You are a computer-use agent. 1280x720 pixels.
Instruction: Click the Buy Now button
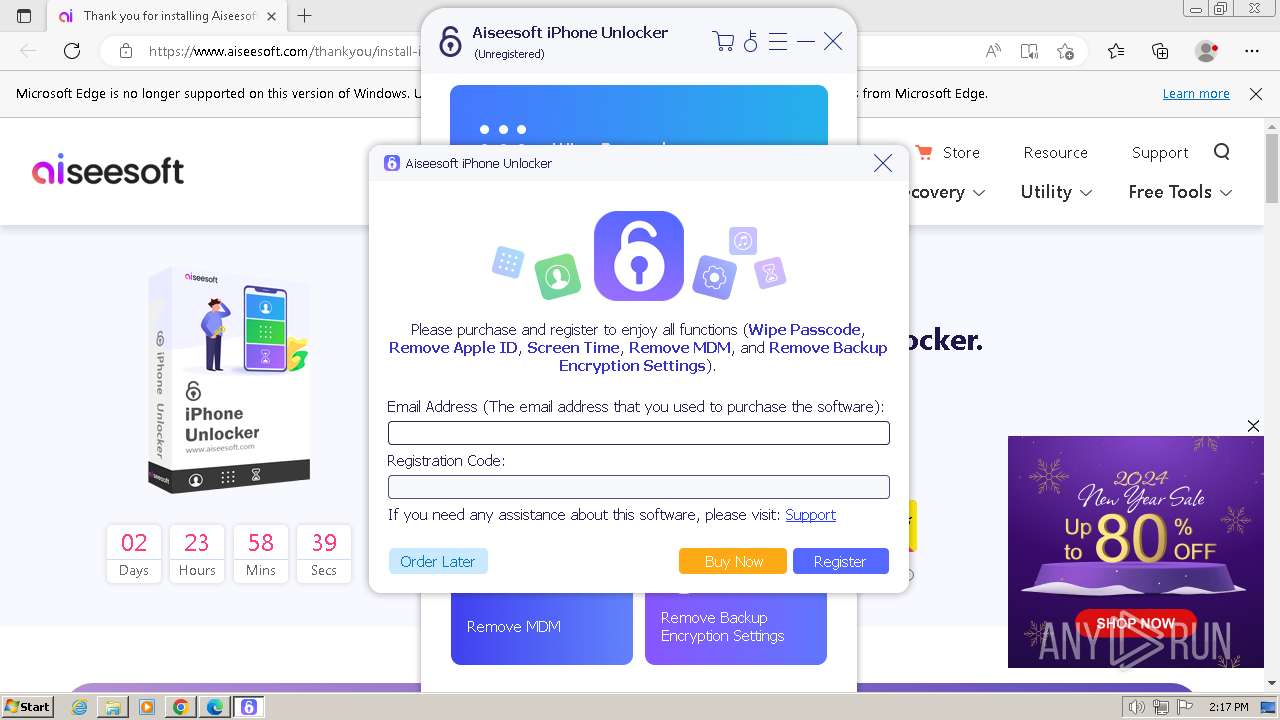pyautogui.click(x=733, y=561)
